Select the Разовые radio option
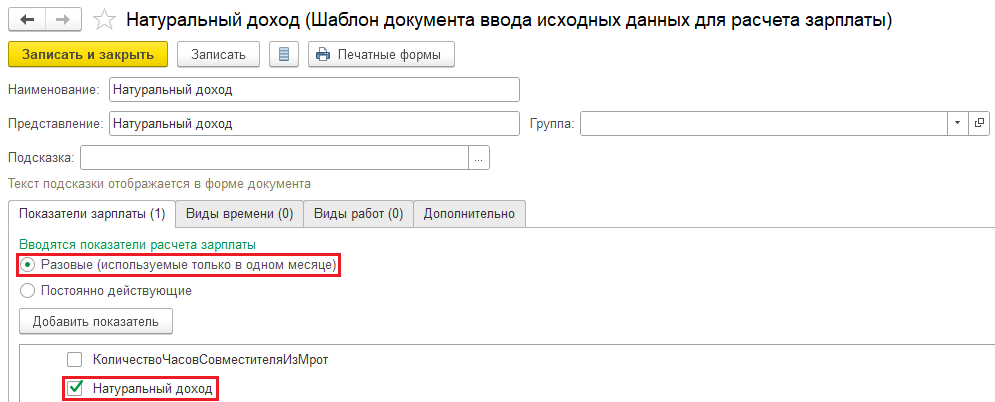The width and height of the screenshot is (995, 402). point(27,265)
